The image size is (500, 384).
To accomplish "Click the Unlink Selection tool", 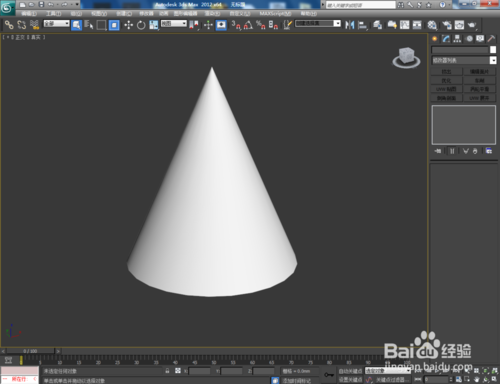I will coord(22,25).
